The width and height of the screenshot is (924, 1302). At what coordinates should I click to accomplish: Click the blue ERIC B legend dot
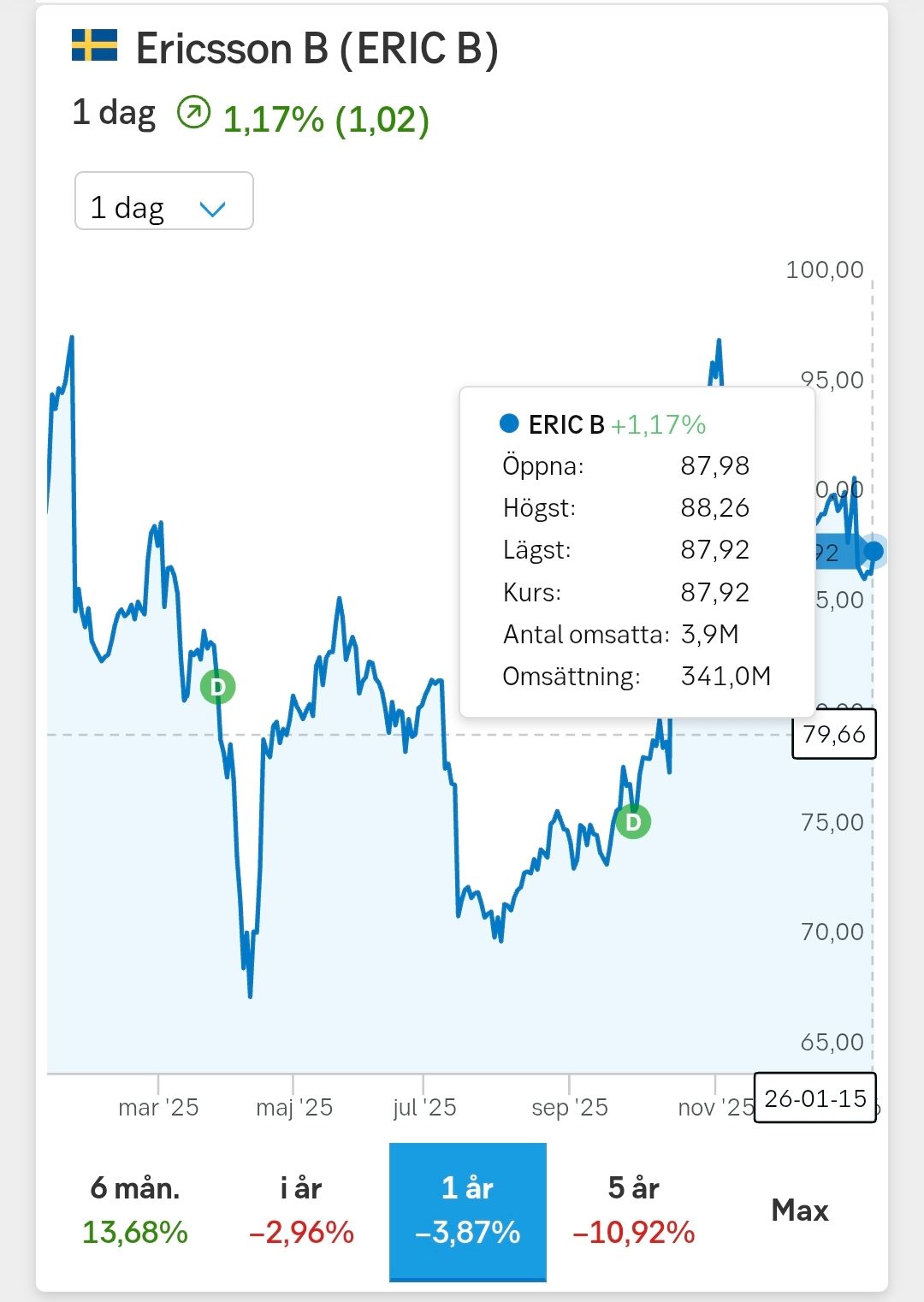click(509, 423)
